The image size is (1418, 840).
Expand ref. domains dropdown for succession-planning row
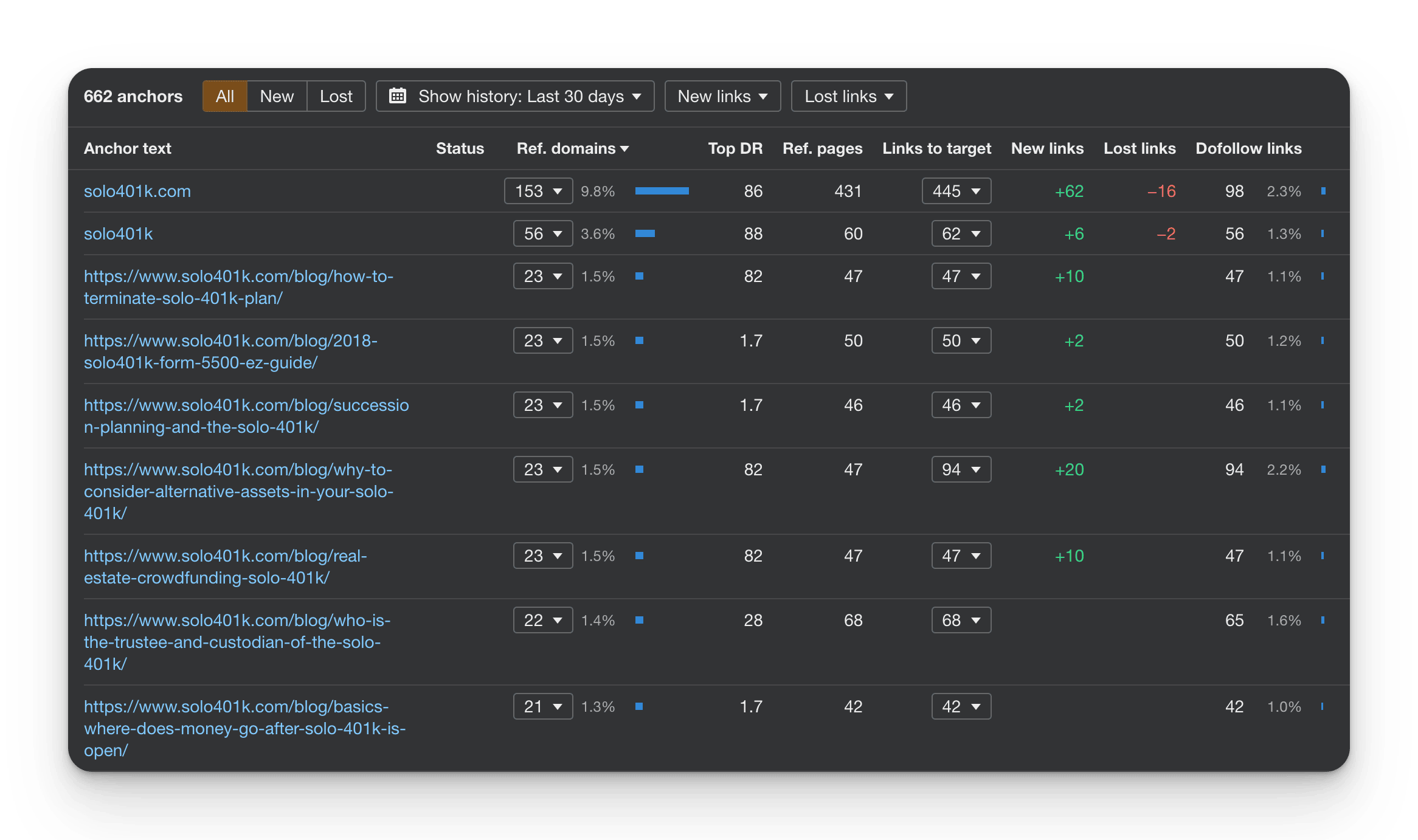point(543,405)
